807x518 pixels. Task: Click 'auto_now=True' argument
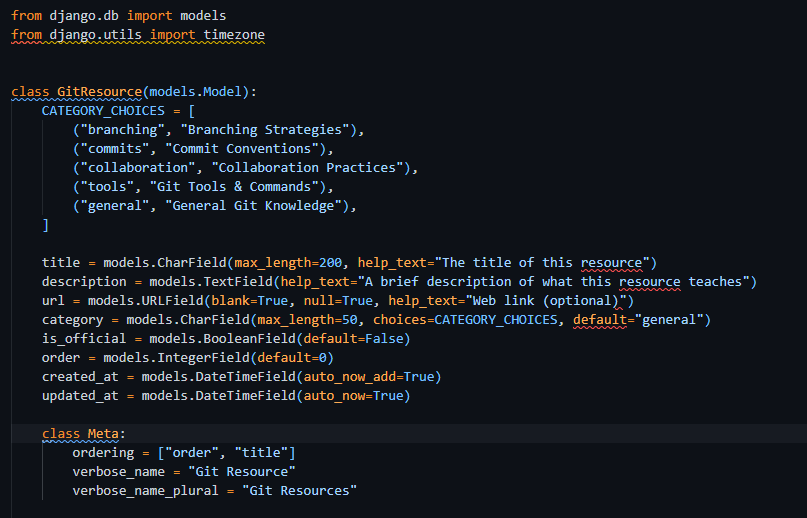tap(353, 396)
